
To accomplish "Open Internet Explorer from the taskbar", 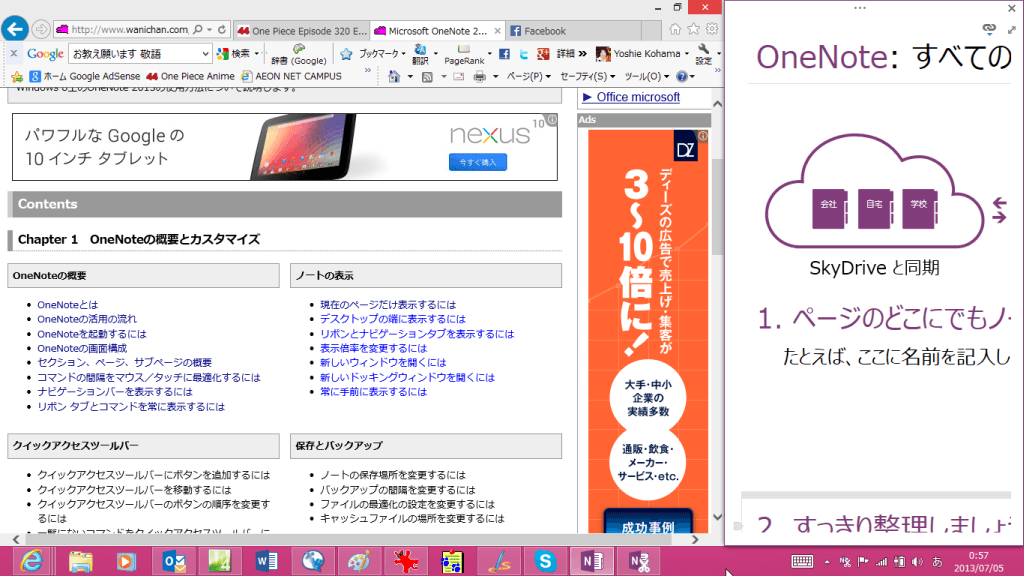I will 31,561.
